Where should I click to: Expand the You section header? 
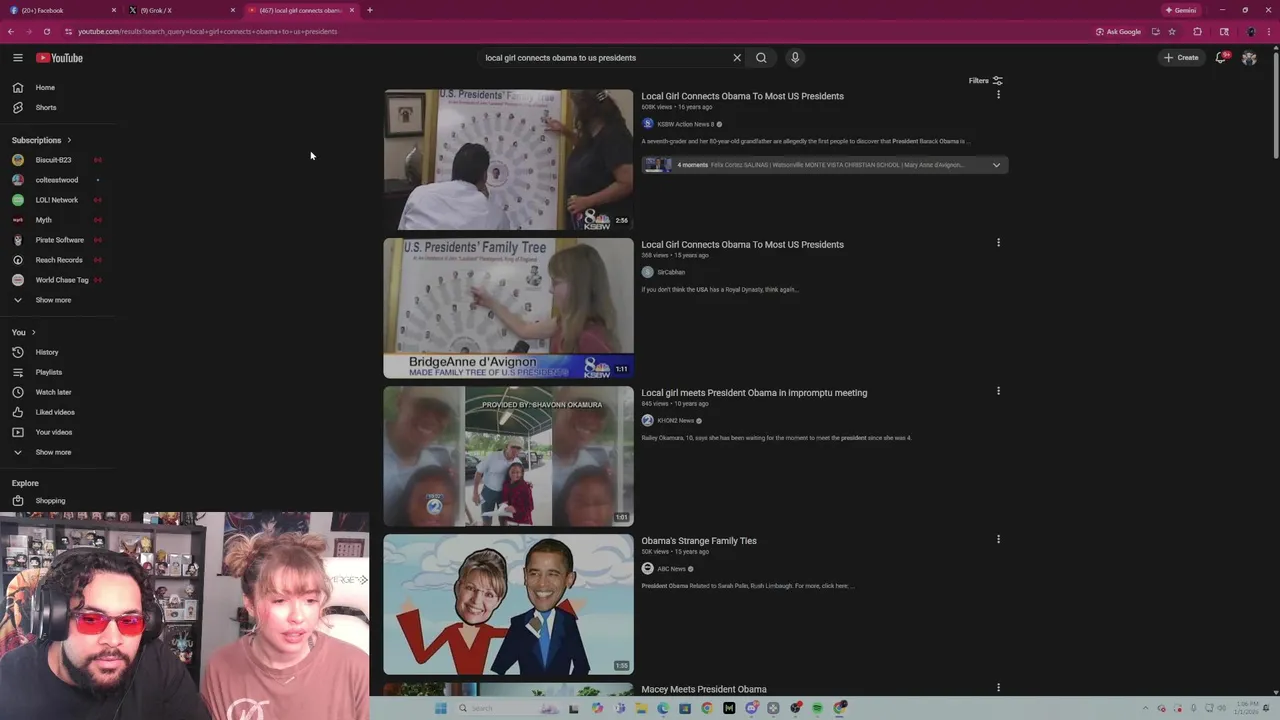tap(24, 332)
